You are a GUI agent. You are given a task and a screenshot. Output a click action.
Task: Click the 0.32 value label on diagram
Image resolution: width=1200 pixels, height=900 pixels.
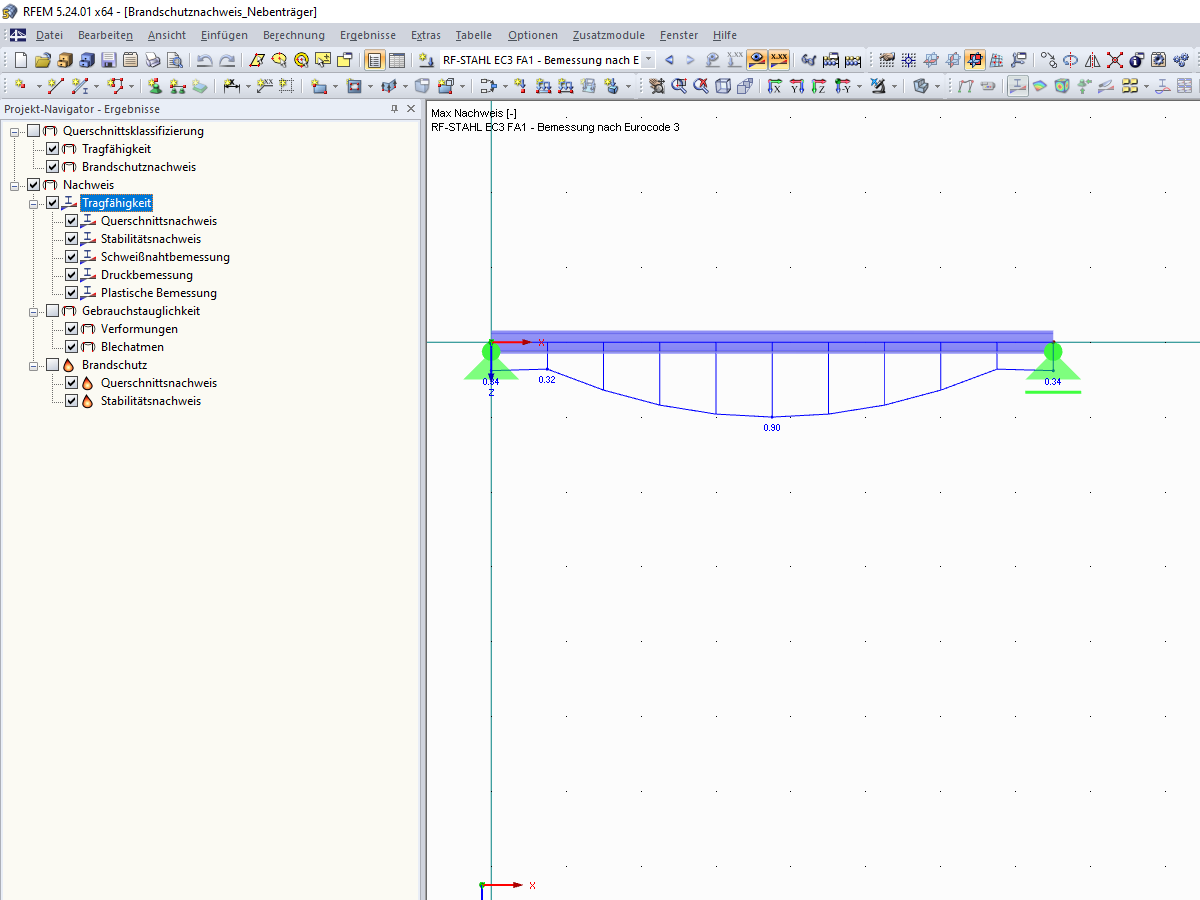547,380
